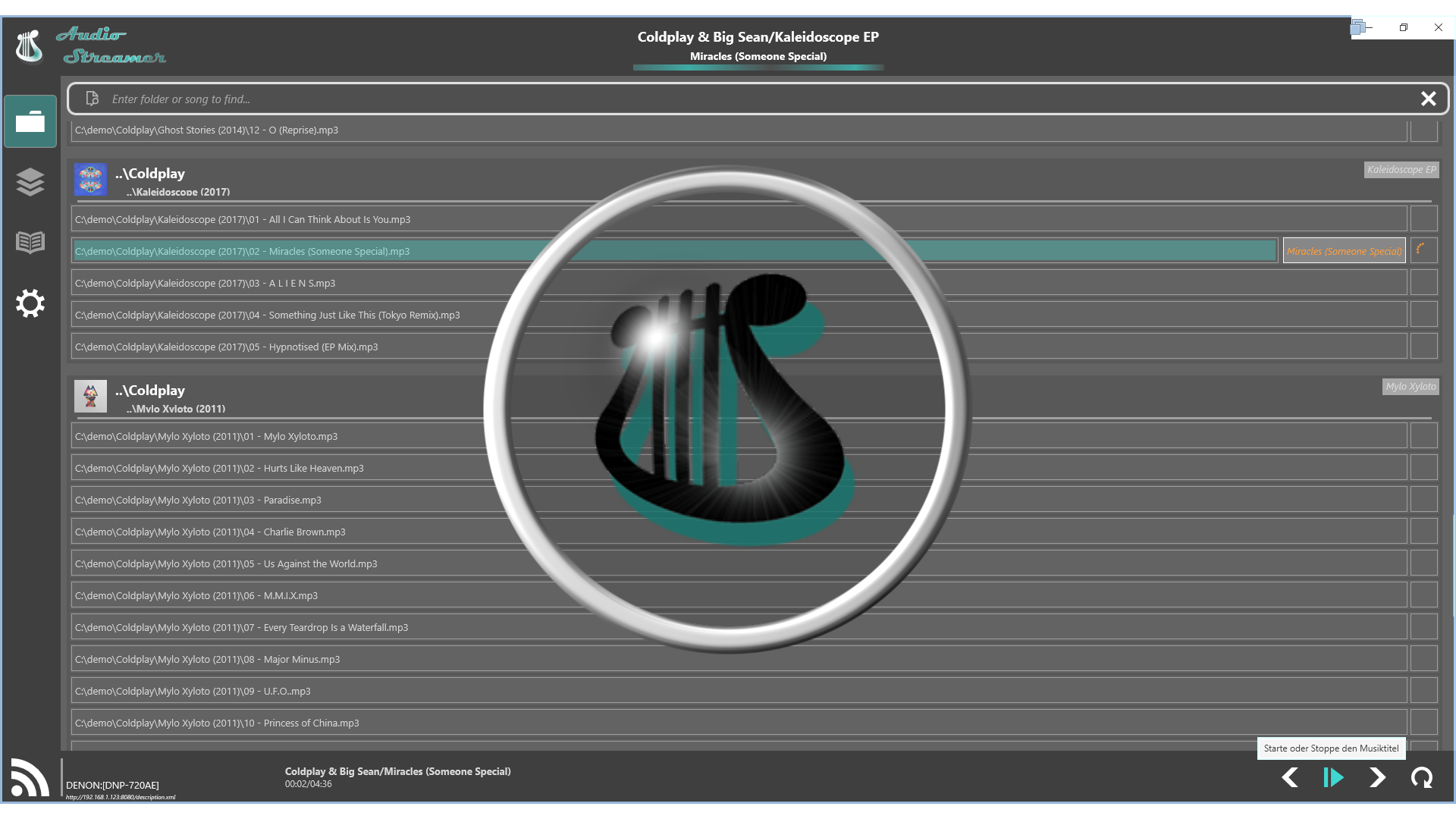Open the folder browser panel
The width and height of the screenshot is (1456, 819).
click(30, 121)
